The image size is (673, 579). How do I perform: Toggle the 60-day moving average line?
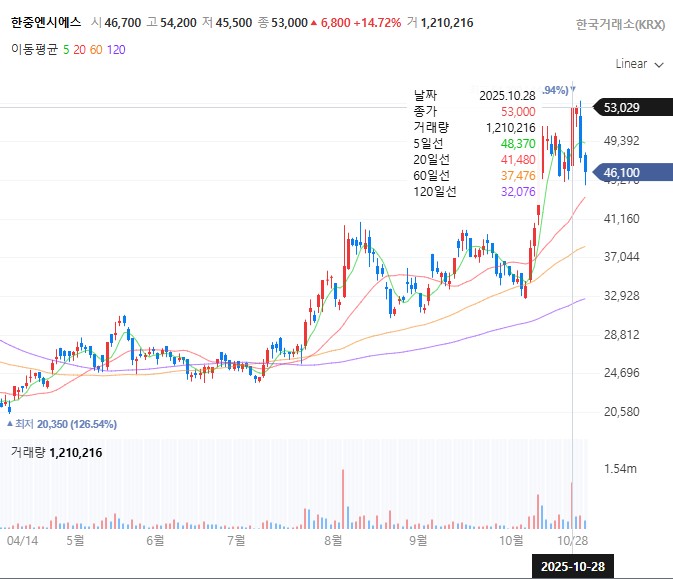pyautogui.click(x=96, y=49)
